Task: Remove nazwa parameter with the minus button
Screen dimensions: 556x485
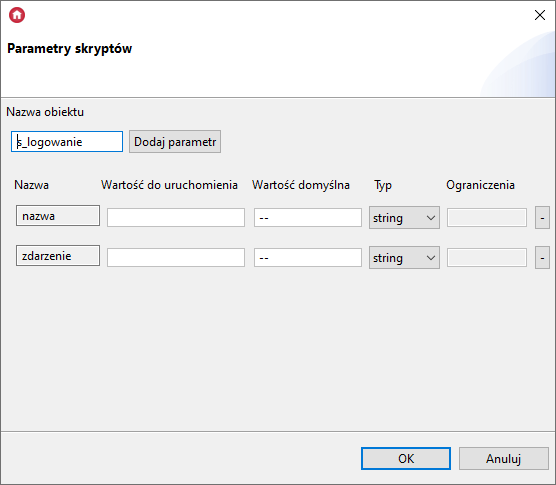Action: click(x=542, y=217)
